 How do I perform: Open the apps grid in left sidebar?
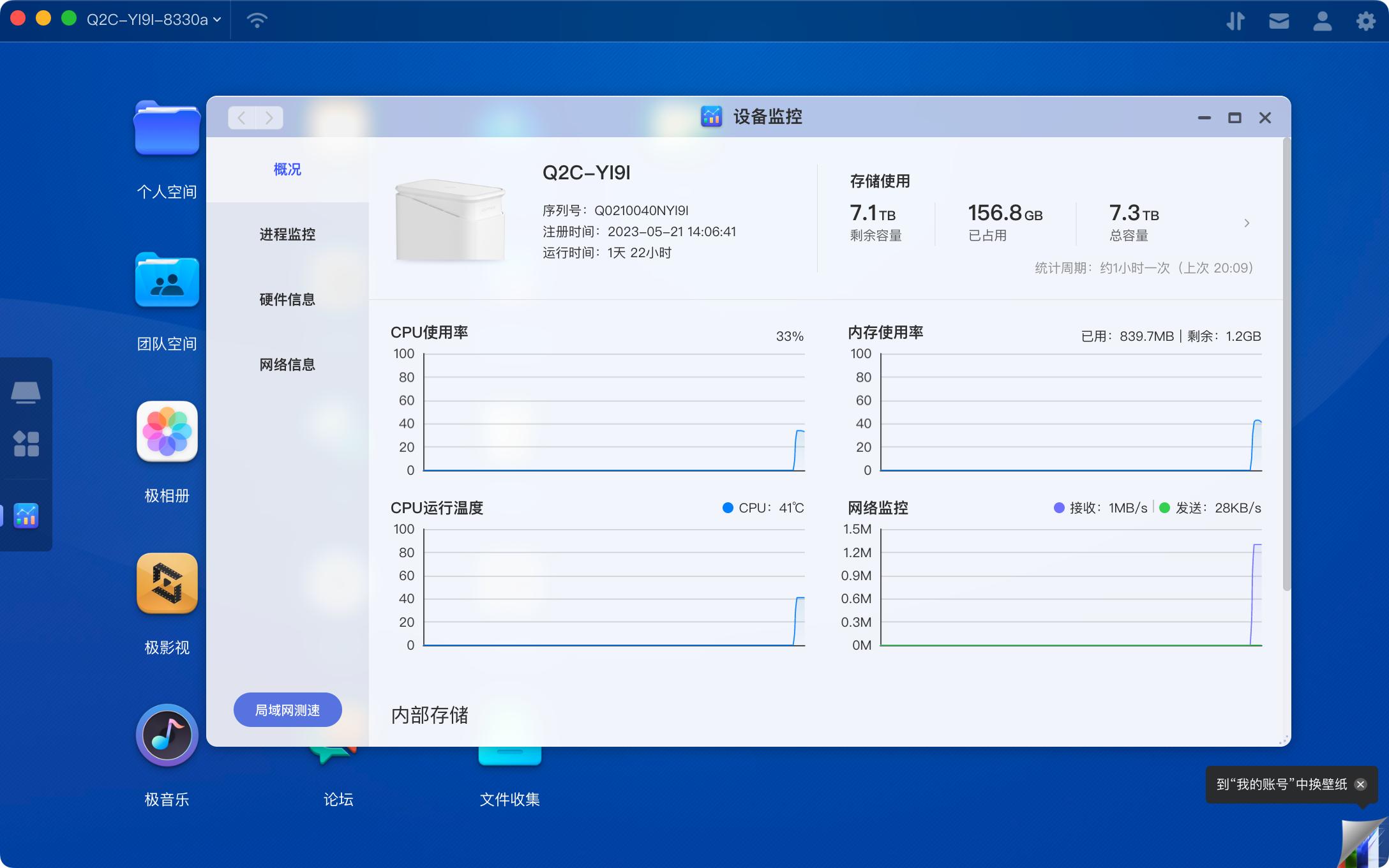coord(26,442)
